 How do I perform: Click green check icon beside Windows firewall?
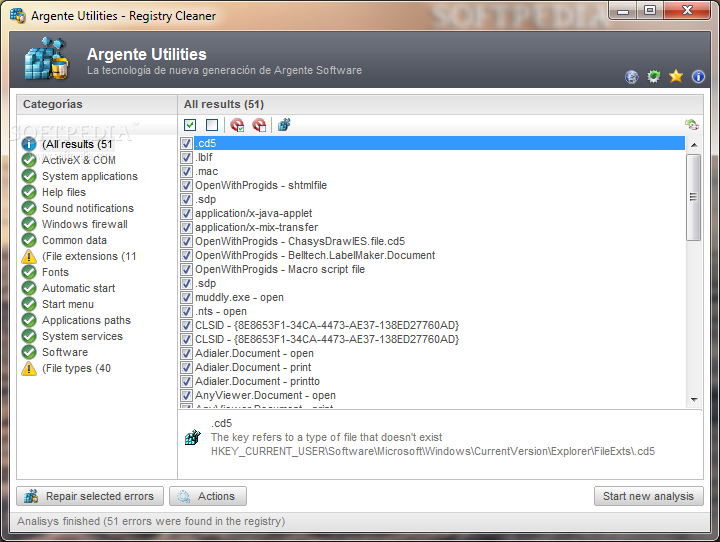click(x=29, y=224)
